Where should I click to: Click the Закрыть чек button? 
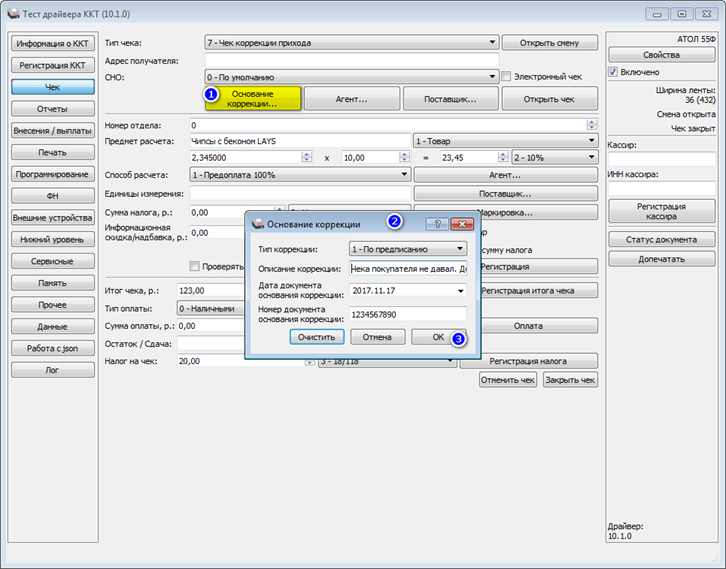(x=570, y=380)
